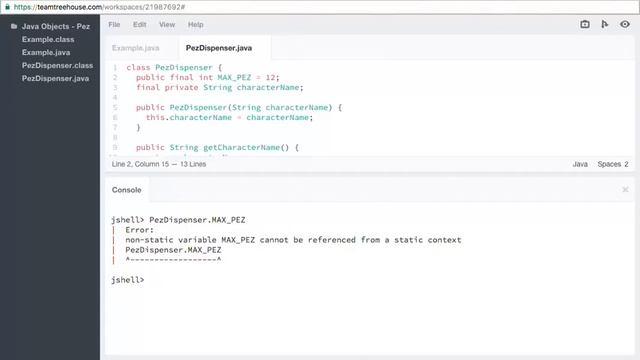Select the Console tab
This screenshot has height=360, width=640.
[x=127, y=190]
